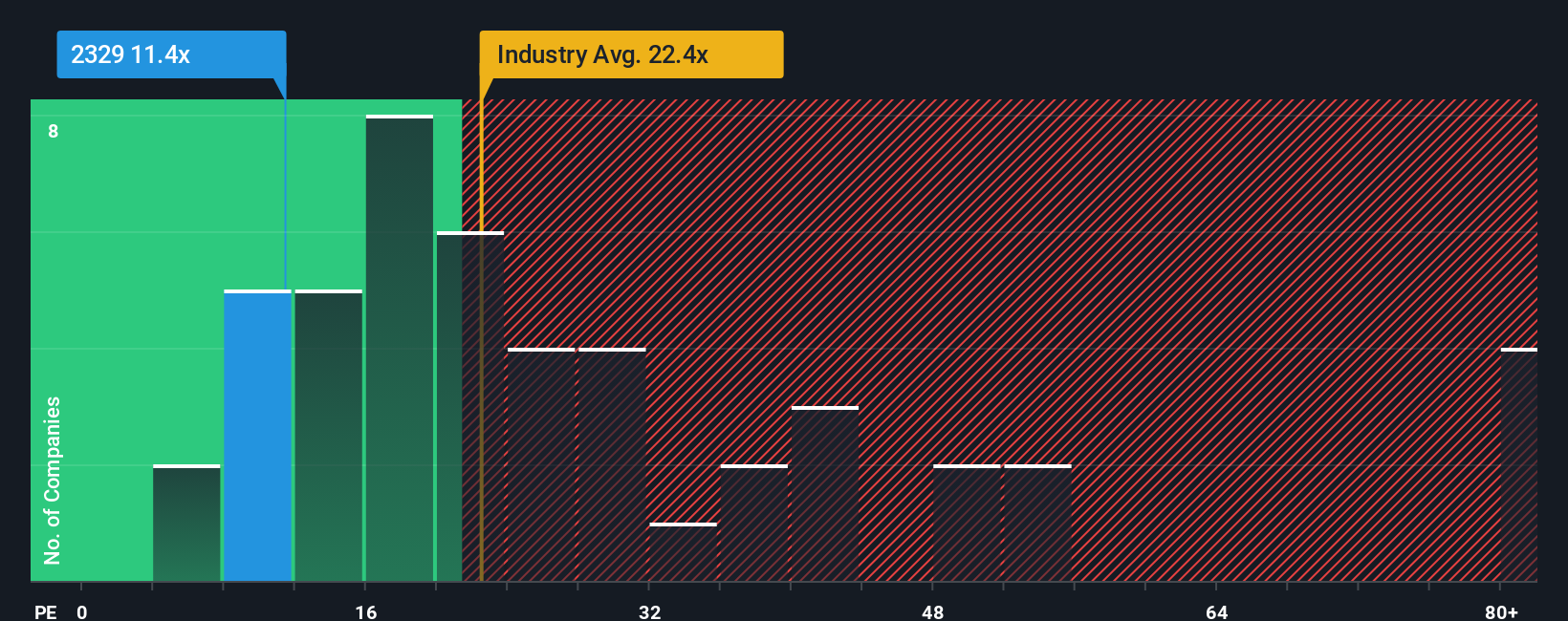1568x621 pixels.
Task: Click the PE axis label
Action: point(46,611)
